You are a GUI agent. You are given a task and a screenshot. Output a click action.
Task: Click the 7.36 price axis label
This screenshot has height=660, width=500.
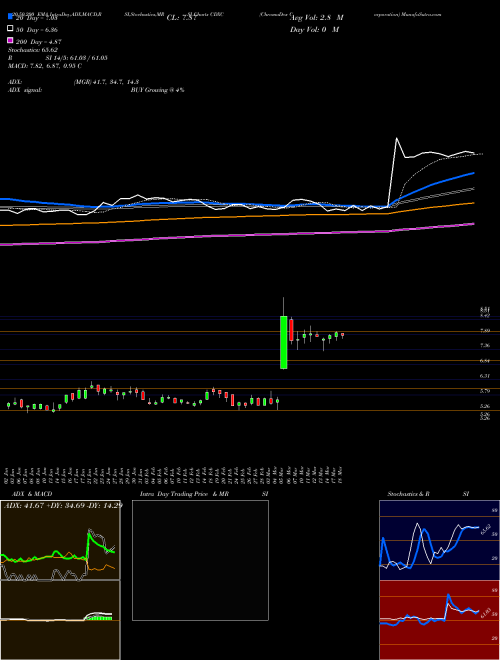click(x=485, y=346)
